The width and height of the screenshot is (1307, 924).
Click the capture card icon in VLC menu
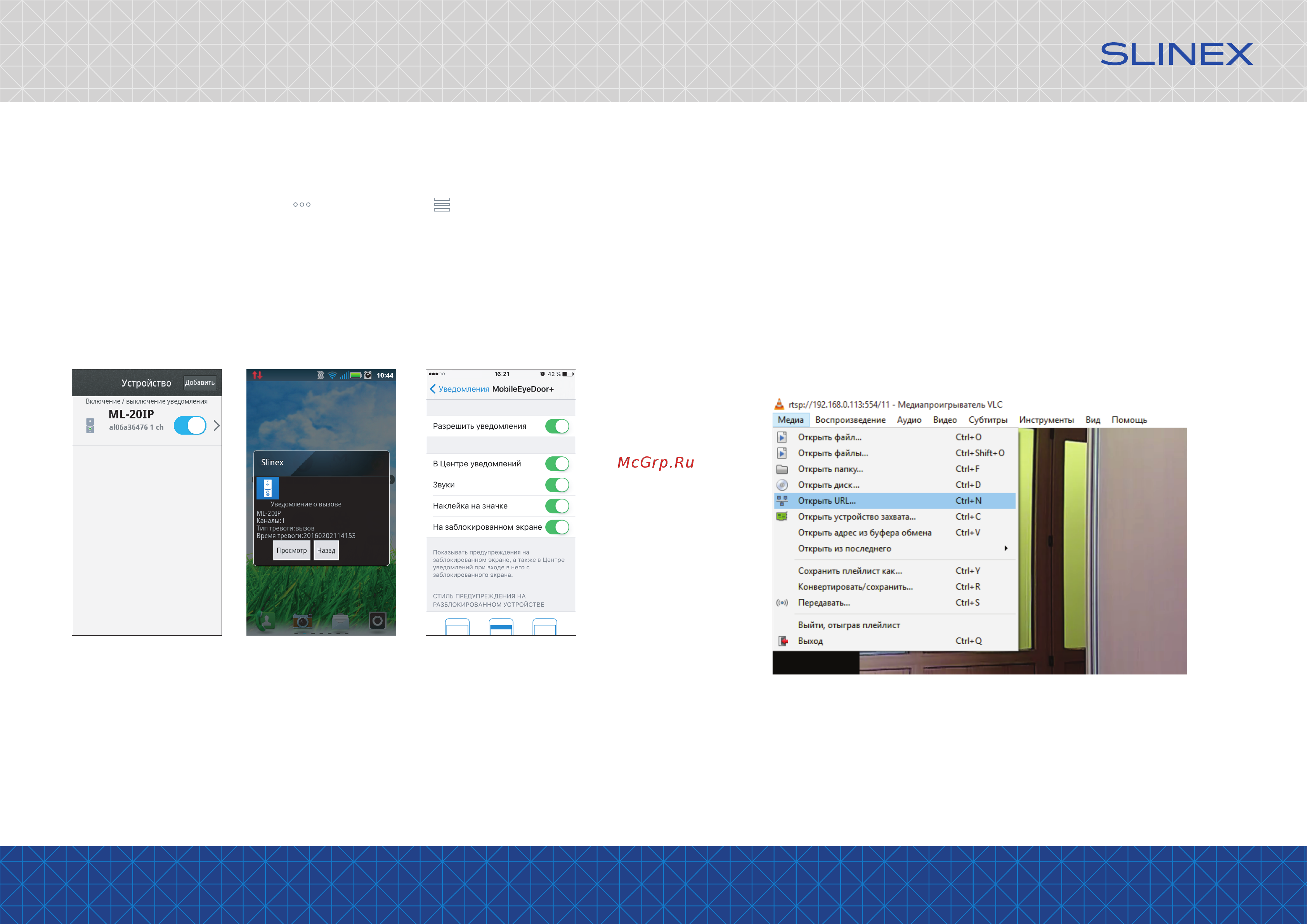782,517
